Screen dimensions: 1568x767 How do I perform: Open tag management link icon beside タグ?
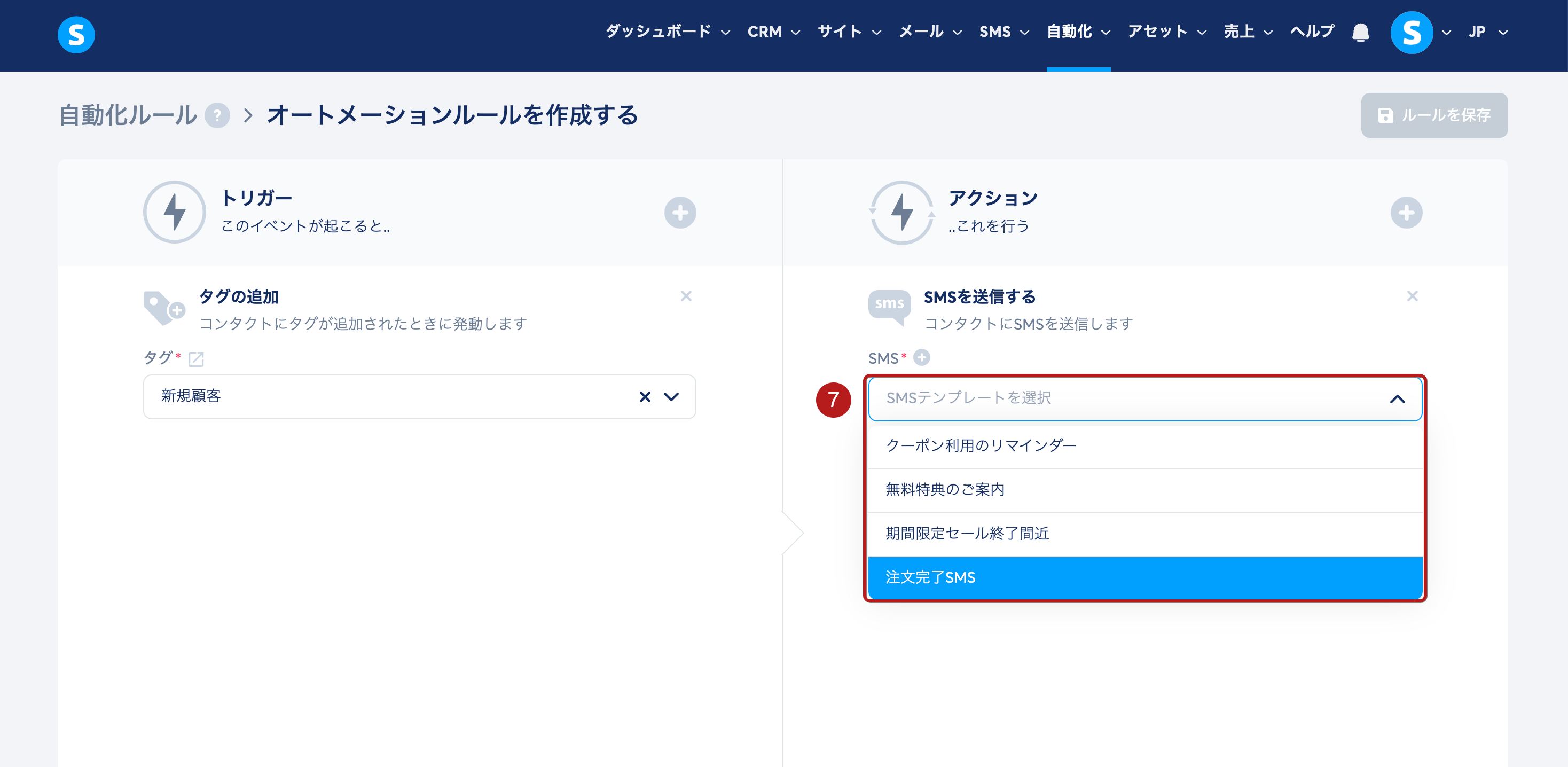pos(196,359)
